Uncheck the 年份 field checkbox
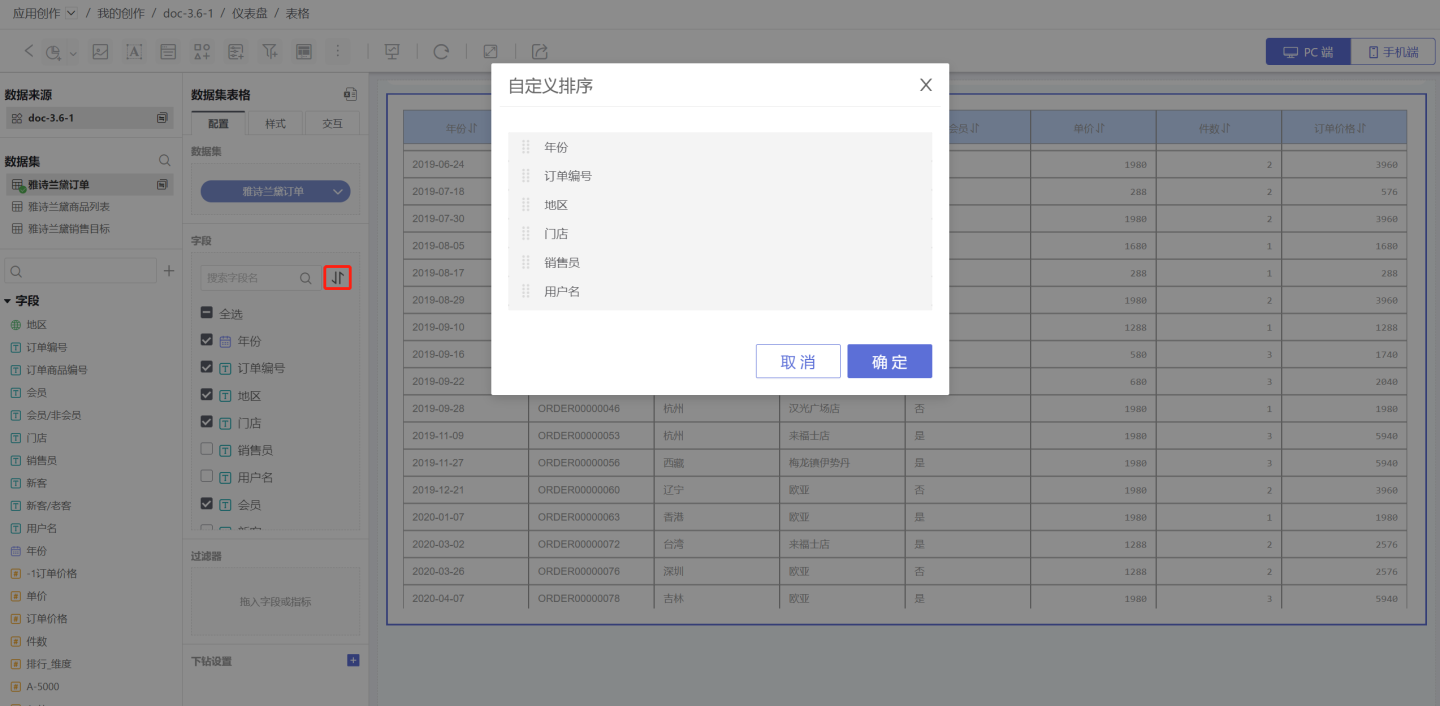 [x=207, y=340]
